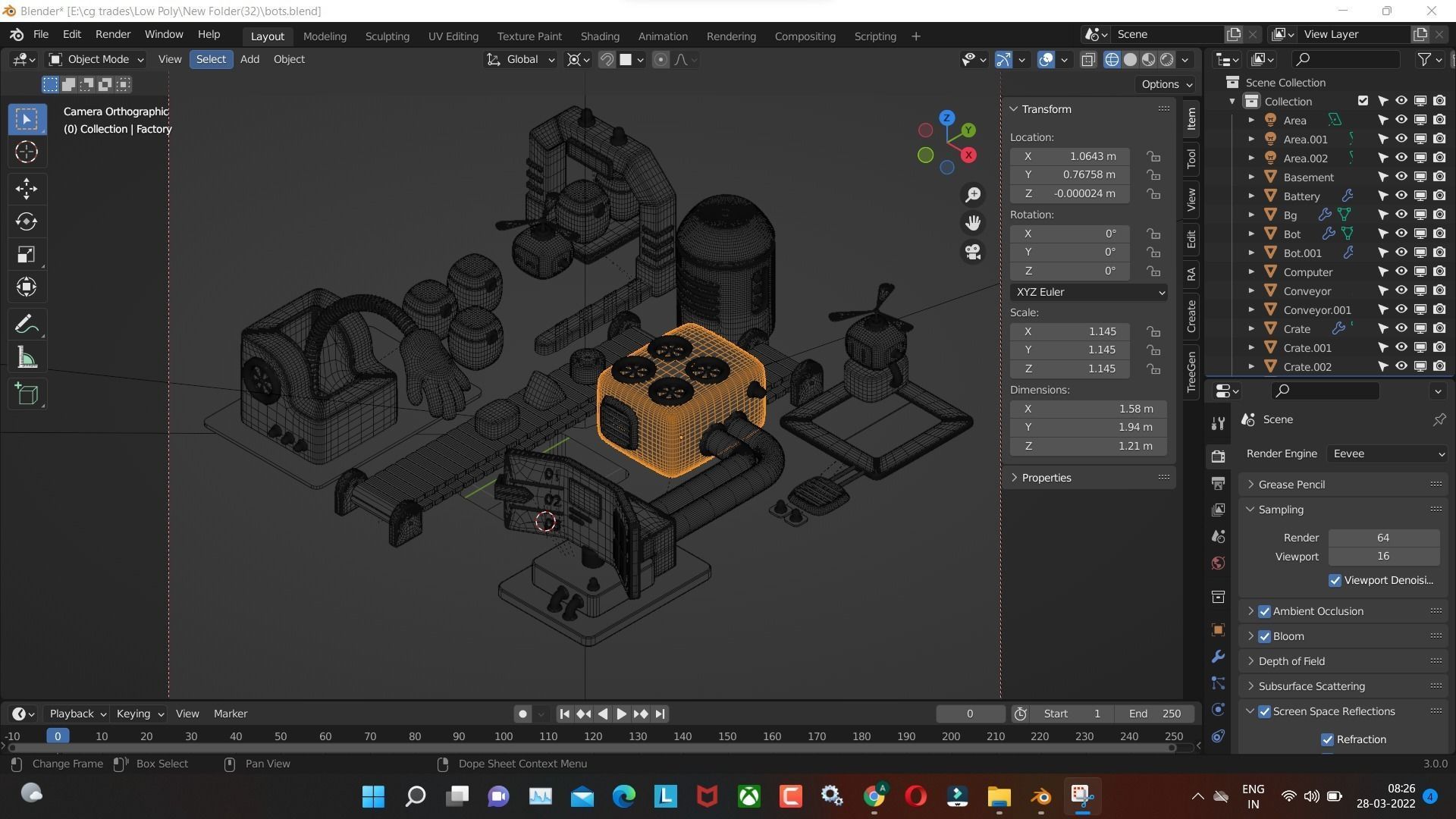Open the Tool sidebar tab
Viewport: 1456px width, 819px height.
(1191, 158)
